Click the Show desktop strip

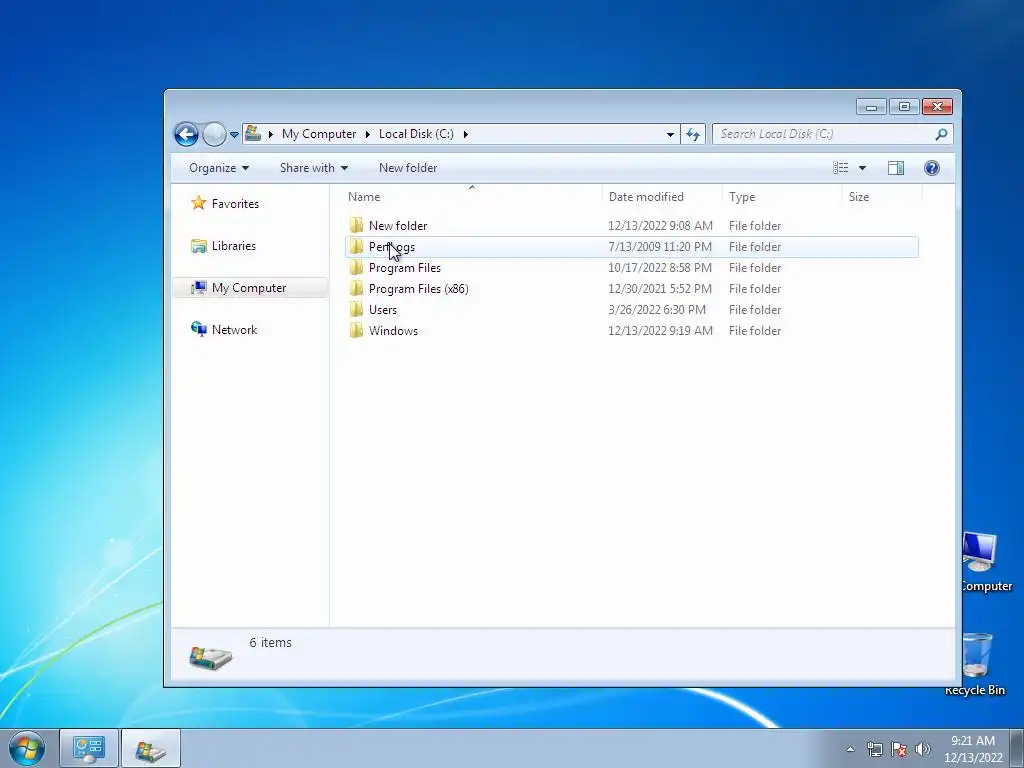pos(1017,748)
